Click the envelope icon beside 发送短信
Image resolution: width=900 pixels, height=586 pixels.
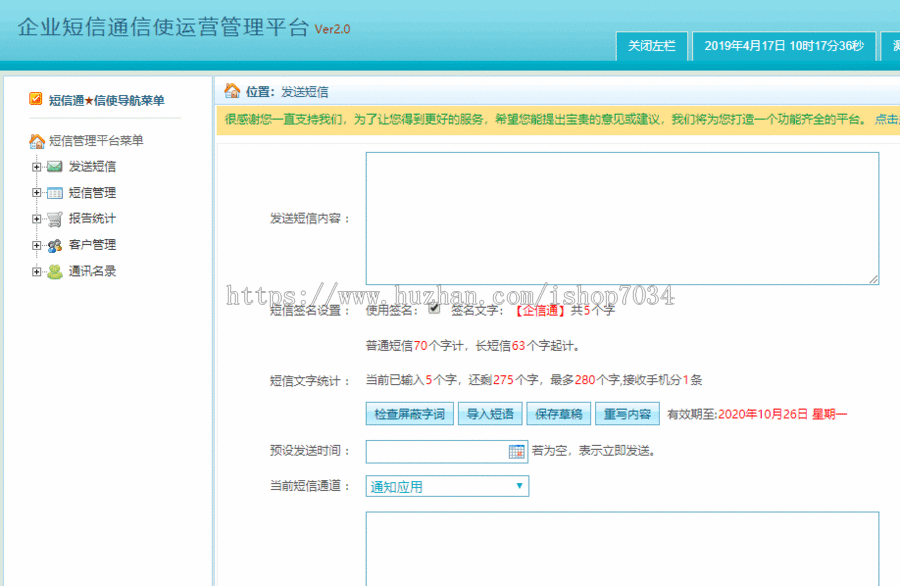(x=55, y=167)
